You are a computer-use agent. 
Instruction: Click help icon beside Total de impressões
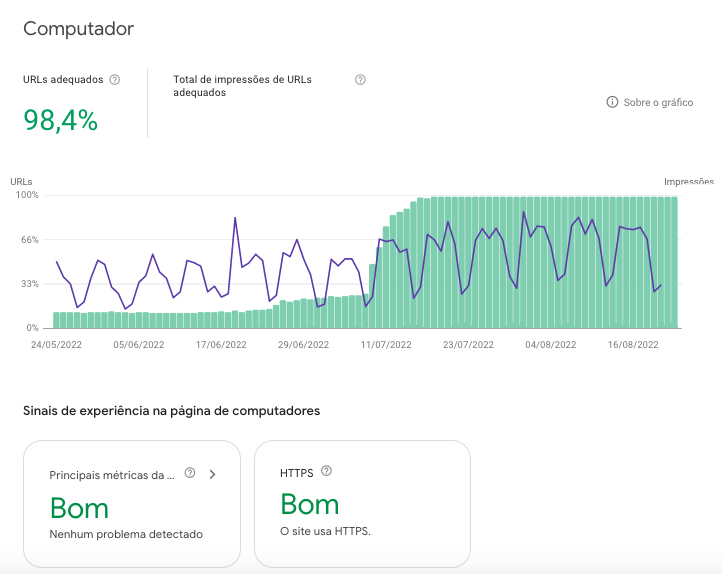tap(360, 80)
